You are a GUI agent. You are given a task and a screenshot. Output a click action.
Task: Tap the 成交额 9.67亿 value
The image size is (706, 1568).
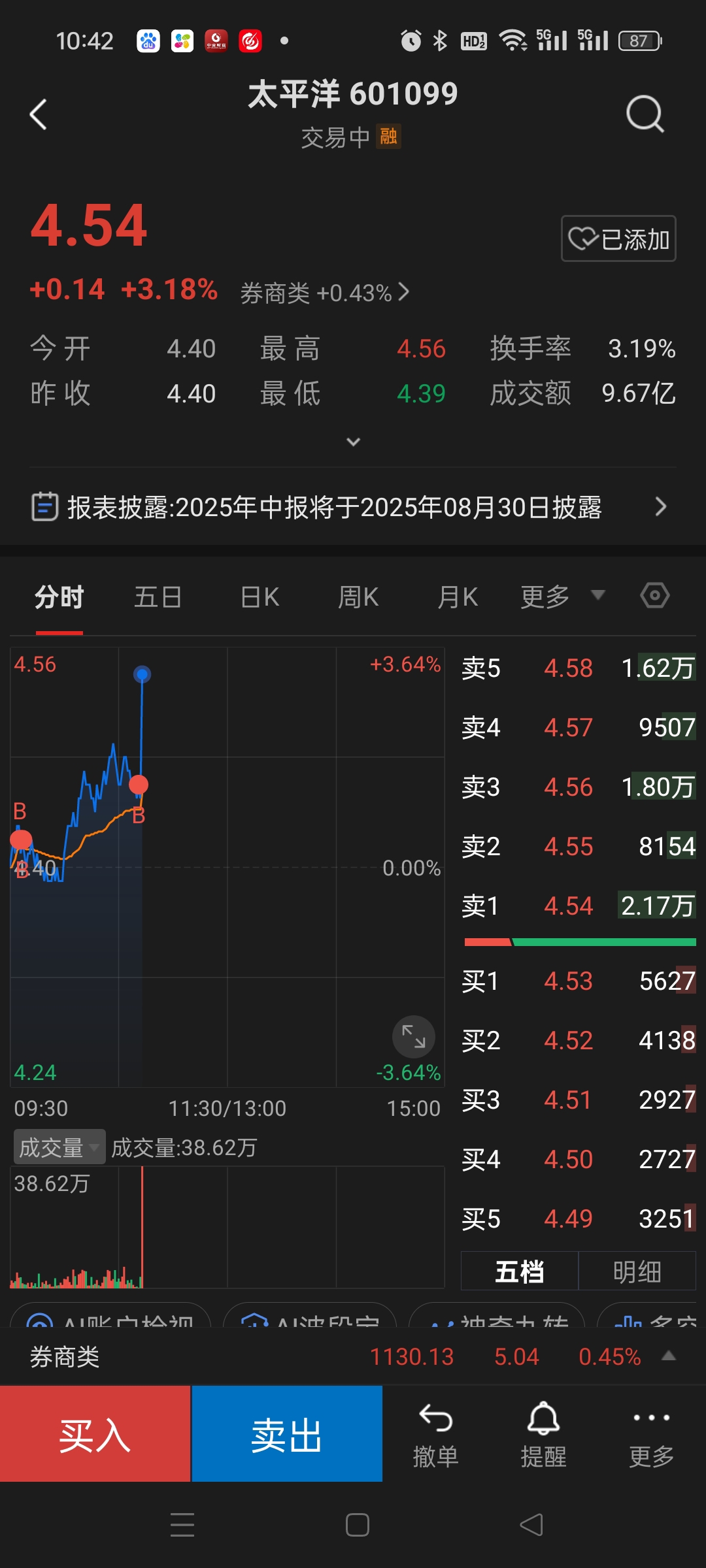[639, 393]
